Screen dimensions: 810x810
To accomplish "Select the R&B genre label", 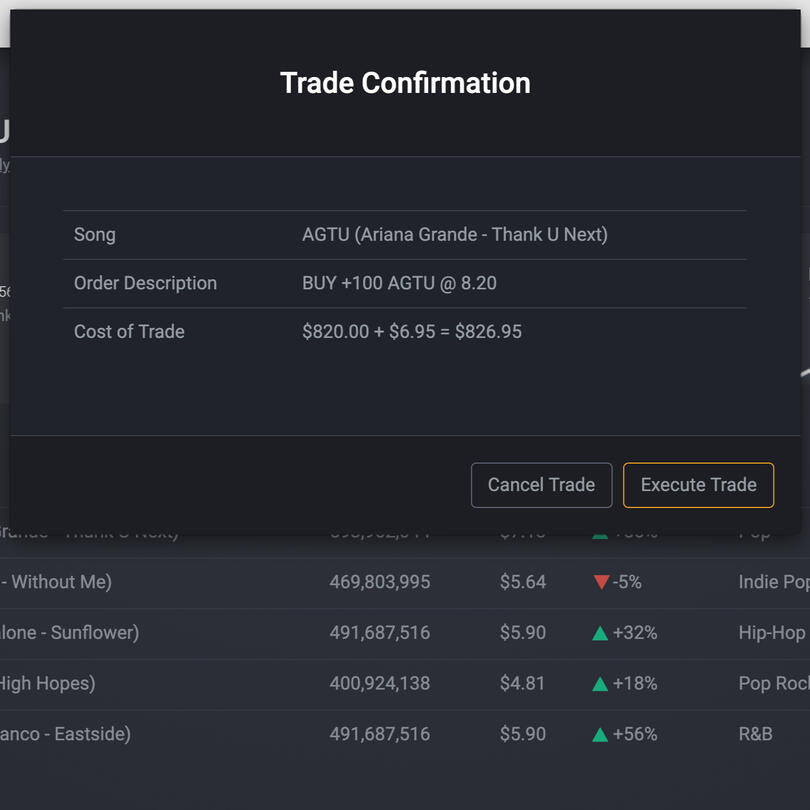I will click(755, 735).
